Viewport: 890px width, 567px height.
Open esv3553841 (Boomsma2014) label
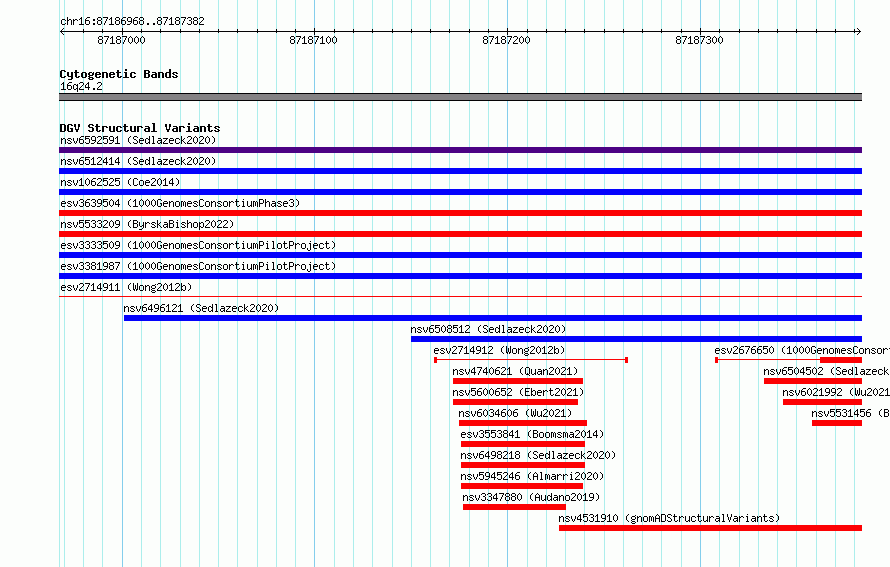click(x=532, y=434)
